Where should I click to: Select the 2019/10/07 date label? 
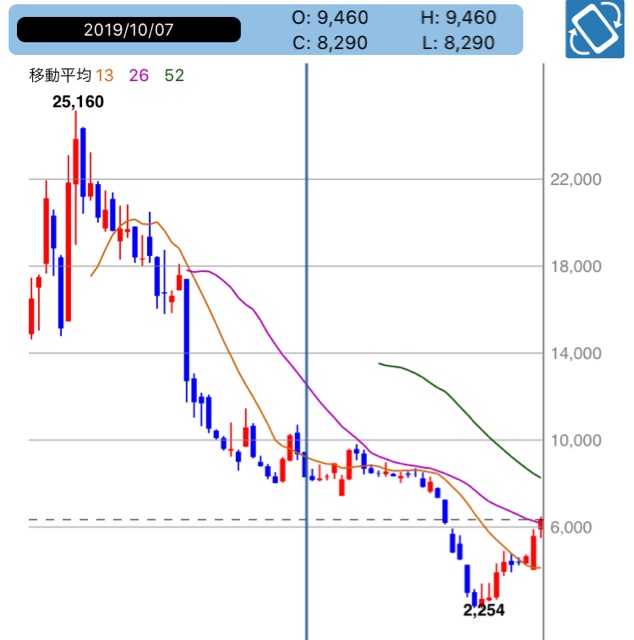pos(129,30)
